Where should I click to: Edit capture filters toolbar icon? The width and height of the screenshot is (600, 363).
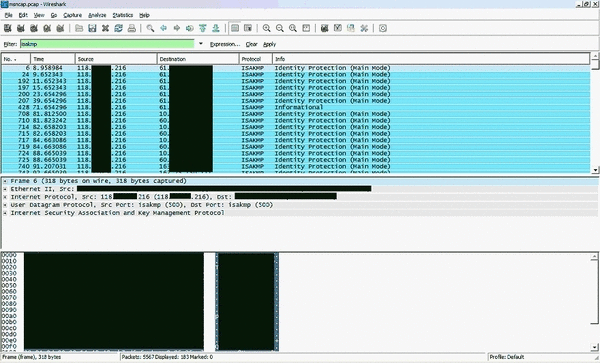324,28
